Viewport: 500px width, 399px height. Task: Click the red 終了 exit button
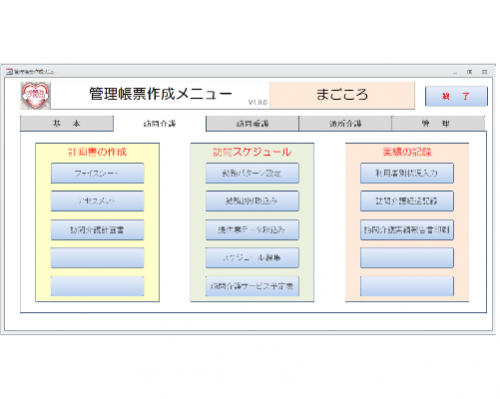click(x=456, y=97)
